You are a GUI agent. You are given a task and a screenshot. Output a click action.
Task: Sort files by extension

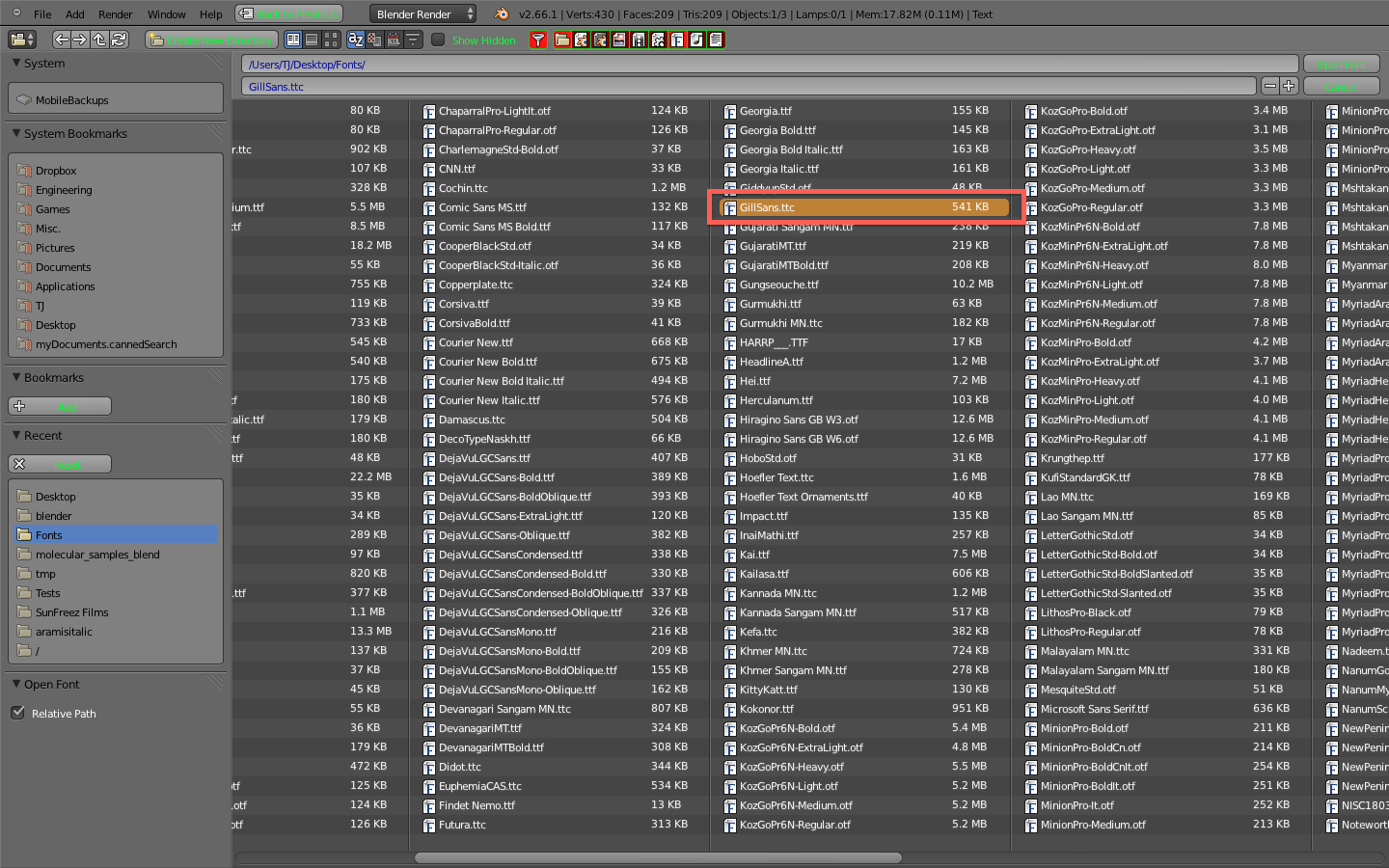pyautogui.click(x=374, y=40)
